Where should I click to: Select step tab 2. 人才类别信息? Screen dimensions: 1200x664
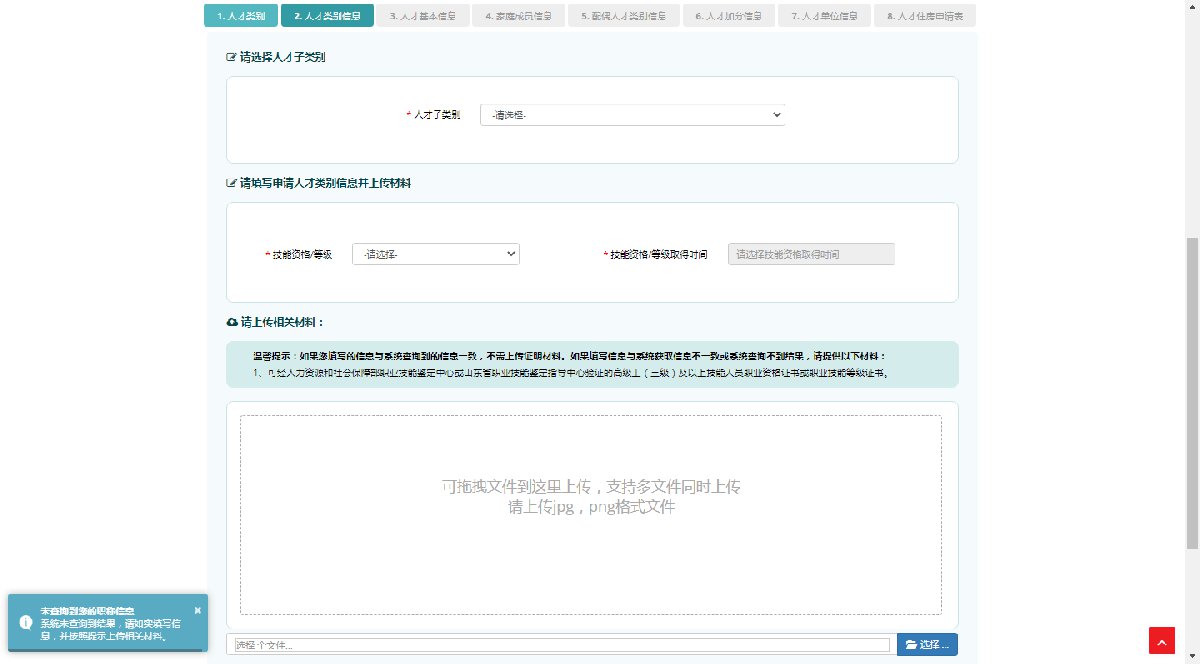(328, 16)
